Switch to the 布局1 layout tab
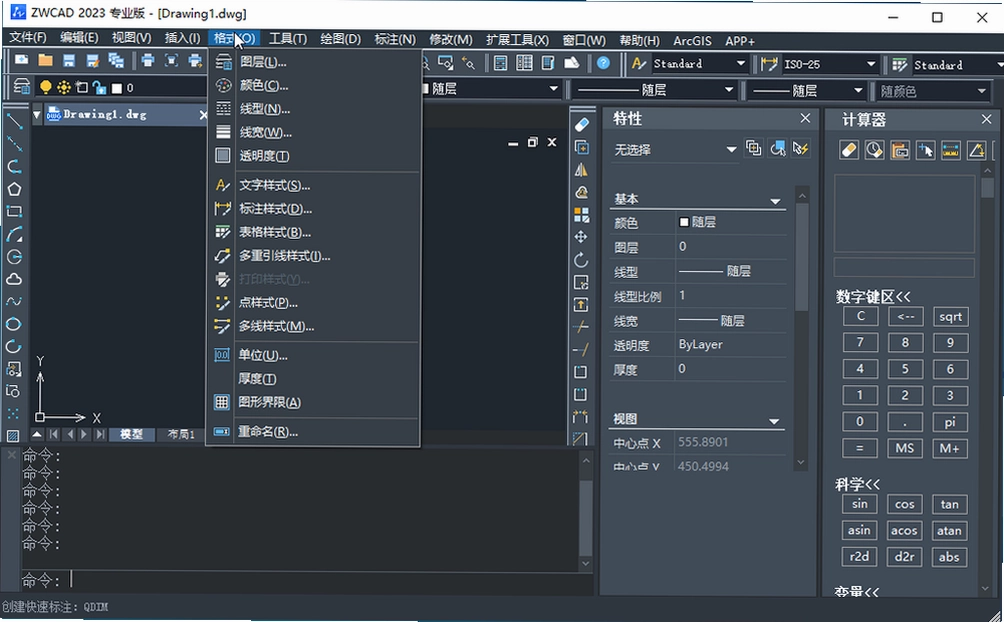 pos(181,434)
